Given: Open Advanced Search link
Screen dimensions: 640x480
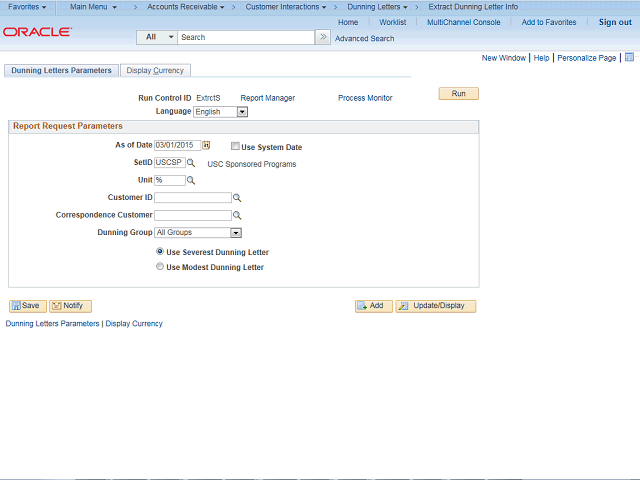Looking at the screenshot, I should click(x=364, y=39).
